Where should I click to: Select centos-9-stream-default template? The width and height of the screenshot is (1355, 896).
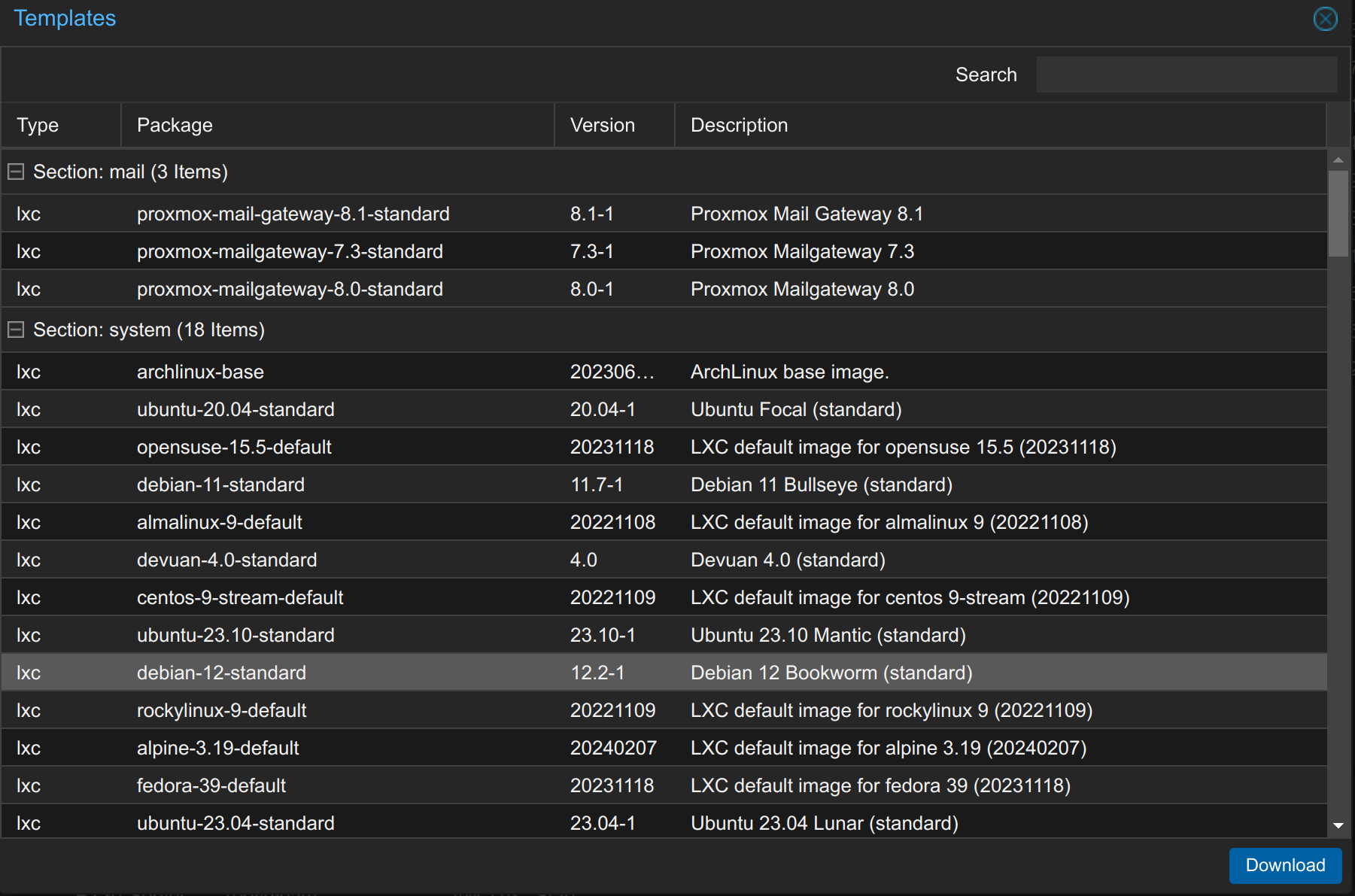pyautogui.click(x=664, y=597)
